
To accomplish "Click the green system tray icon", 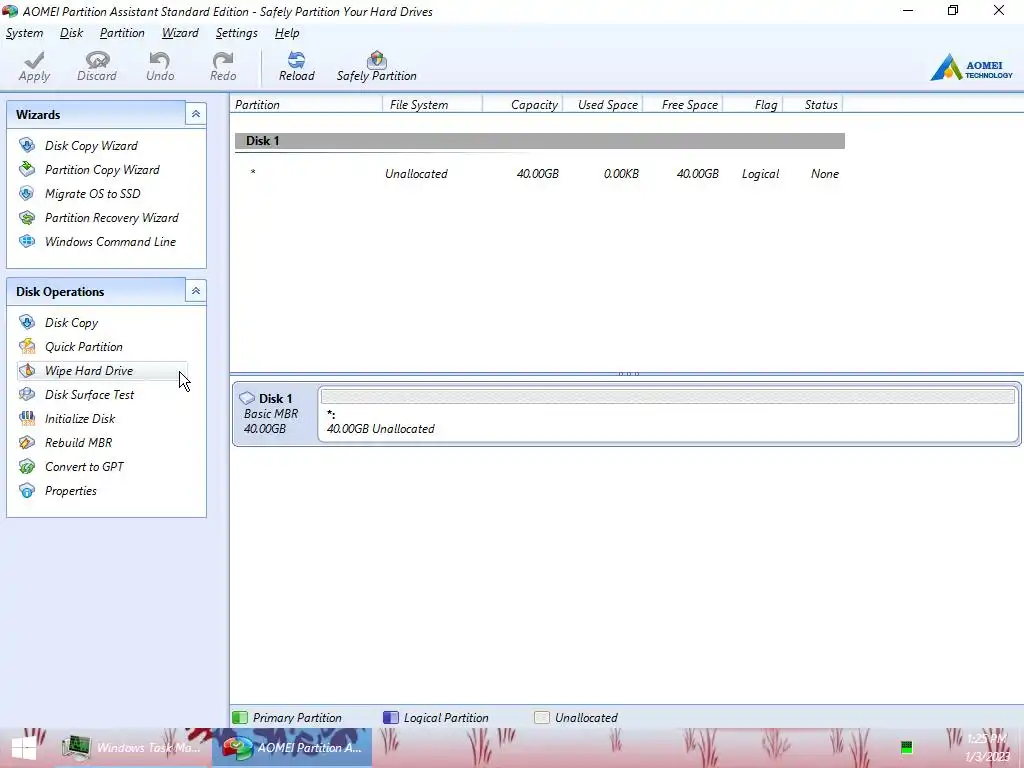I will pyautogui.click(x=906, y=748).
